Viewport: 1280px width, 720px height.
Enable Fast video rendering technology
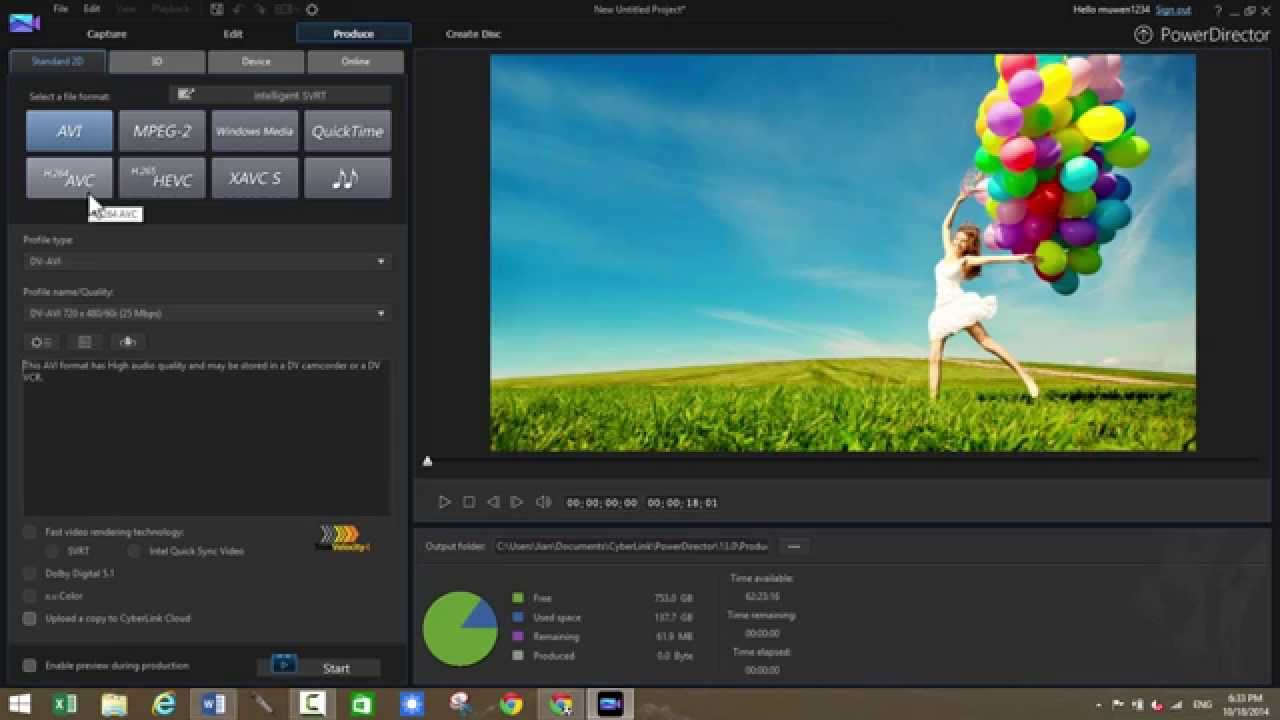(30, 531)
